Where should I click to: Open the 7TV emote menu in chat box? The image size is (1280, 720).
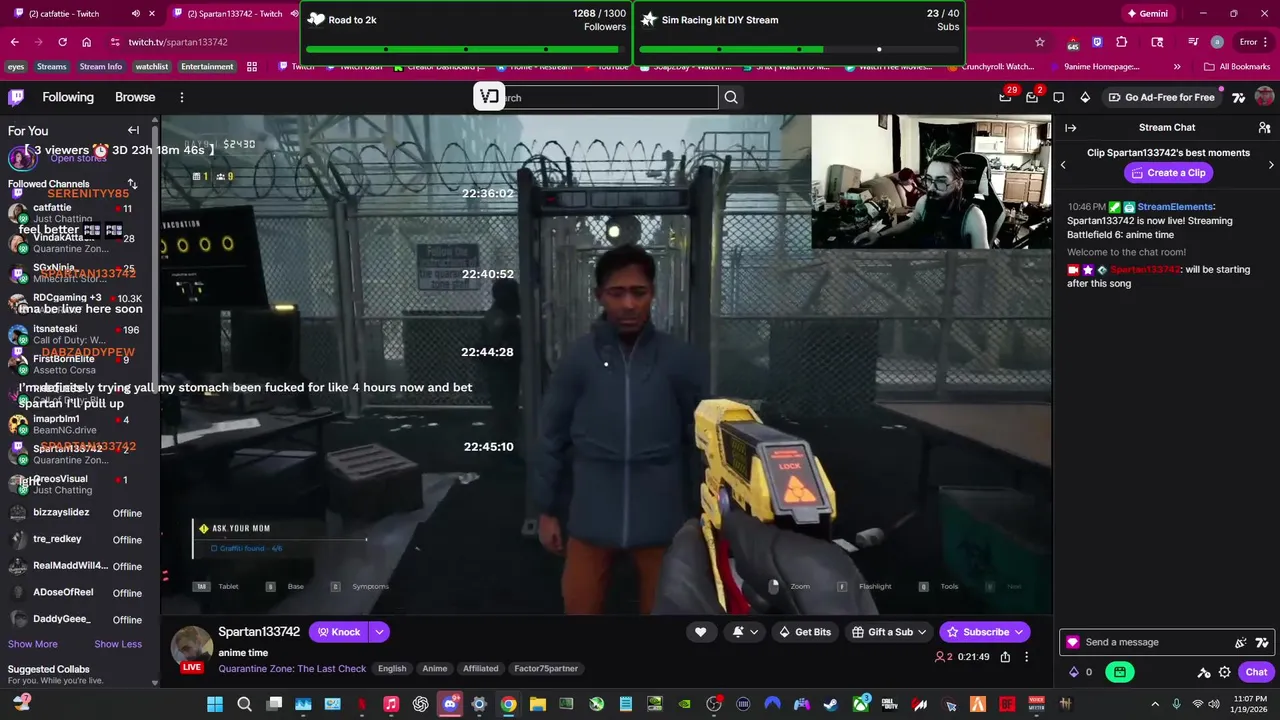[1262, 643]
